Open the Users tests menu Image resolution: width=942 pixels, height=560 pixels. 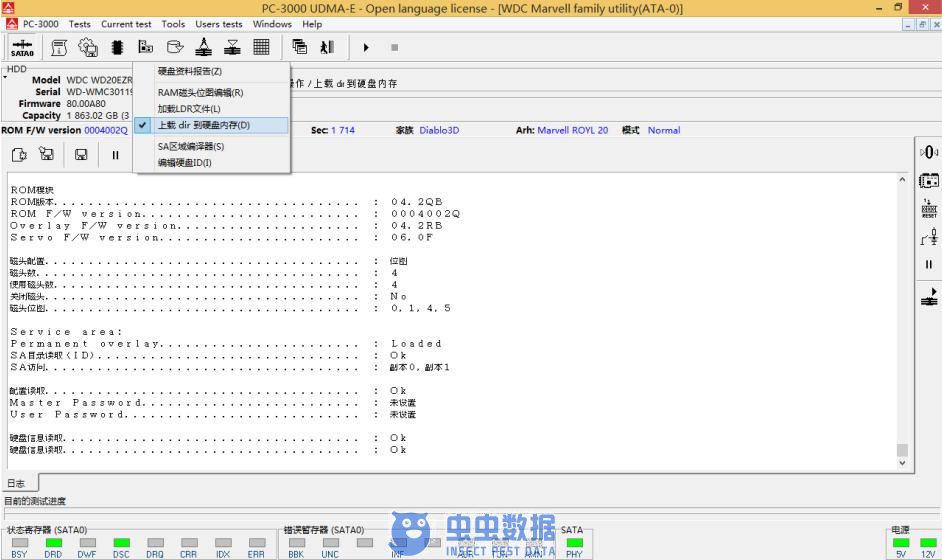coord(219,24)
